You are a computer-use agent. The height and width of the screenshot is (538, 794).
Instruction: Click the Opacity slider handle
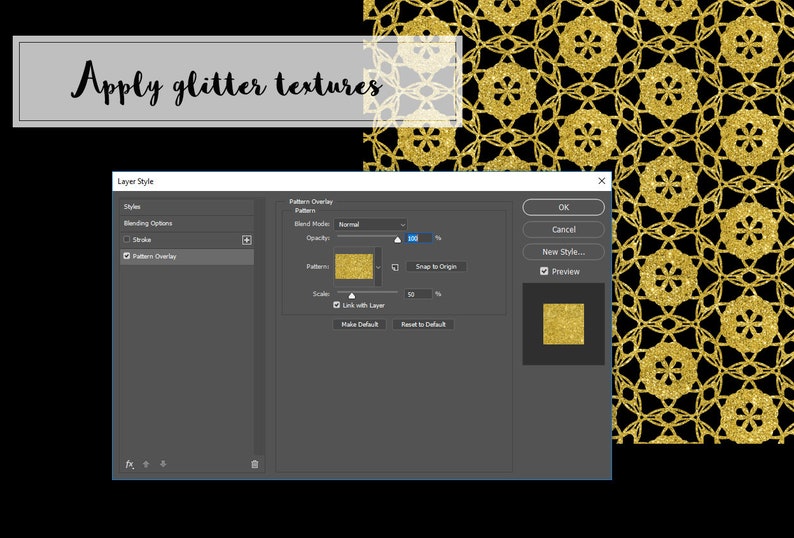pos(398,239)
